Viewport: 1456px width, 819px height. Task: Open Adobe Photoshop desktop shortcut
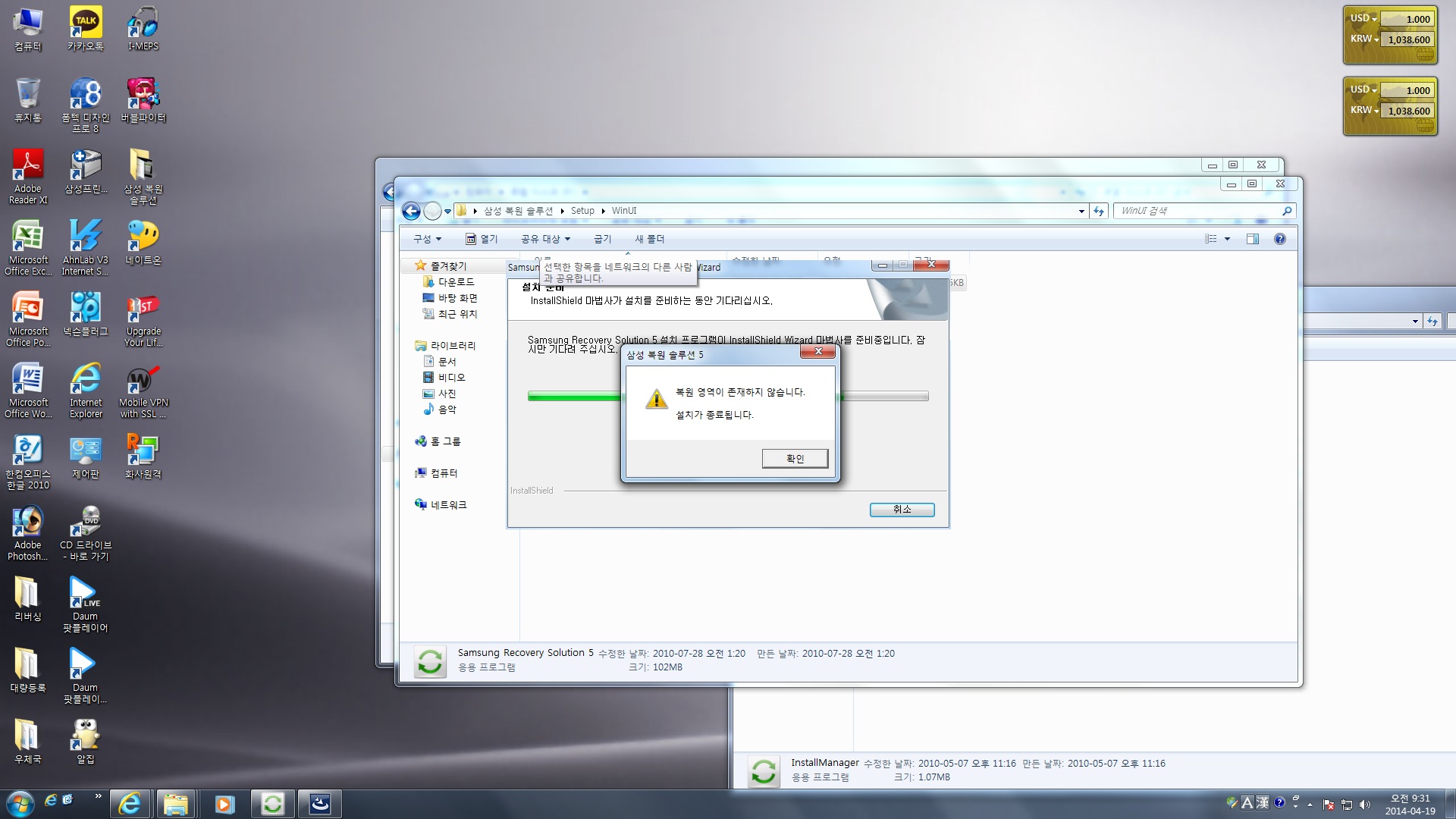click(x=28, y=533)
